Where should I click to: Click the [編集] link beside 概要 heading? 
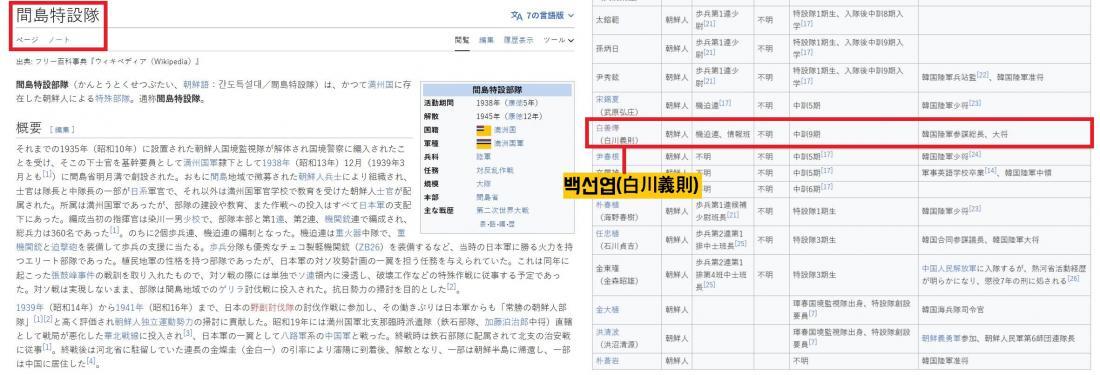point(63,130)
